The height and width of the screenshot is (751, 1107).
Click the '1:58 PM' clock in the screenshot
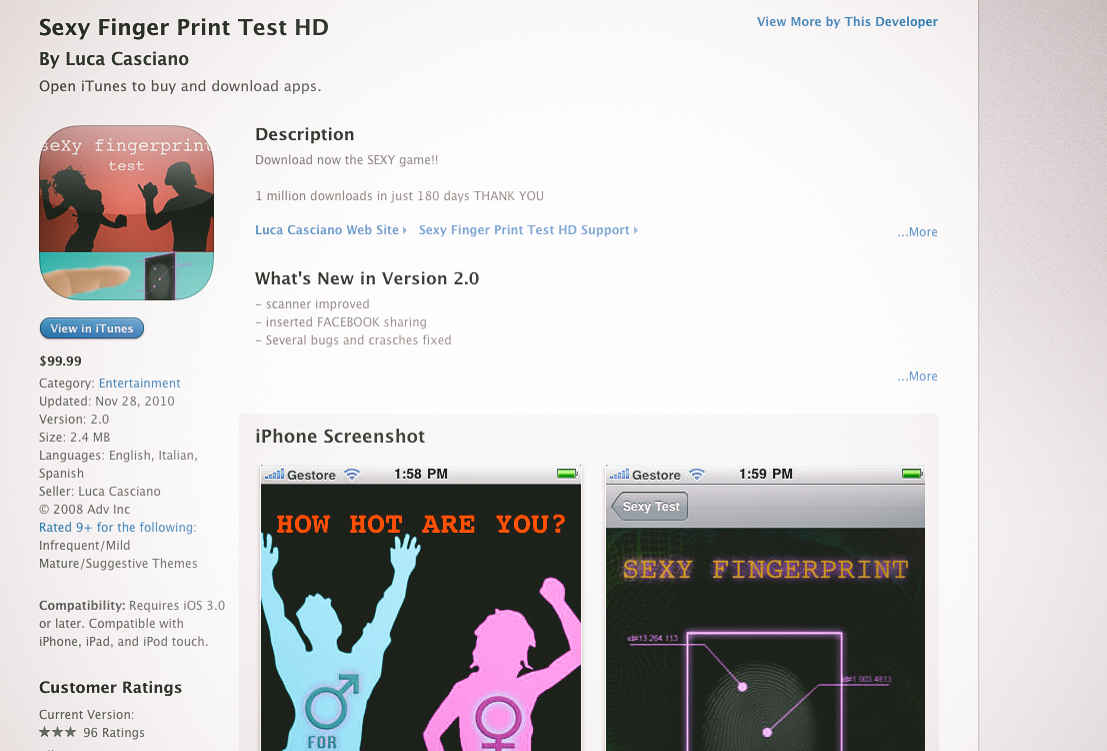click(421, 474)
